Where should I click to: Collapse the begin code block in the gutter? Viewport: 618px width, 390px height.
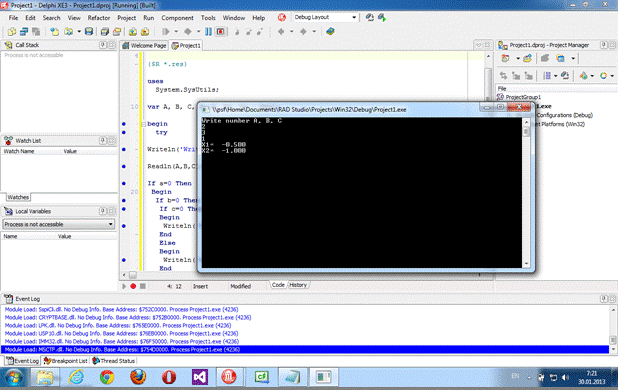pyautogui.click(x=143, y=124)
